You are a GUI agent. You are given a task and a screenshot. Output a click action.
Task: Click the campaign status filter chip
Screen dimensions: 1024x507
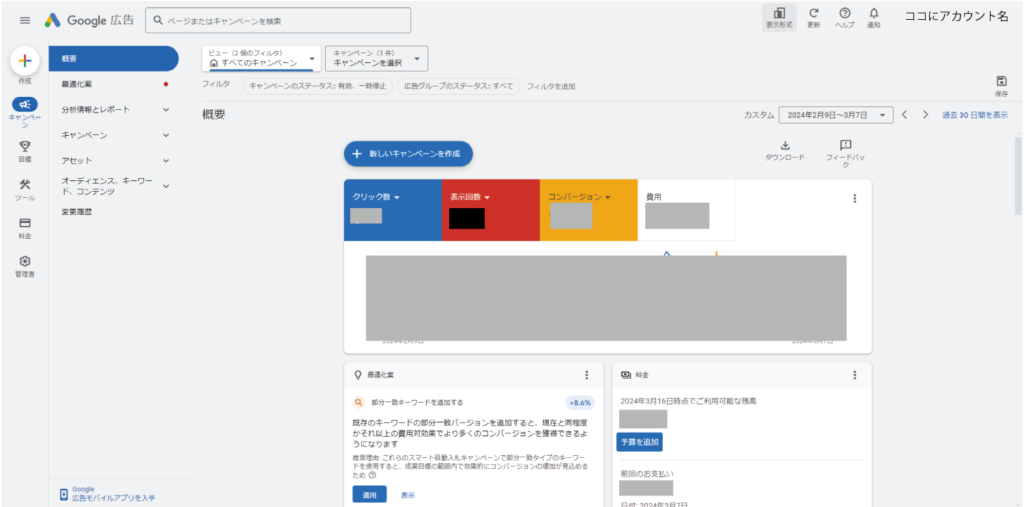[317, 86]
